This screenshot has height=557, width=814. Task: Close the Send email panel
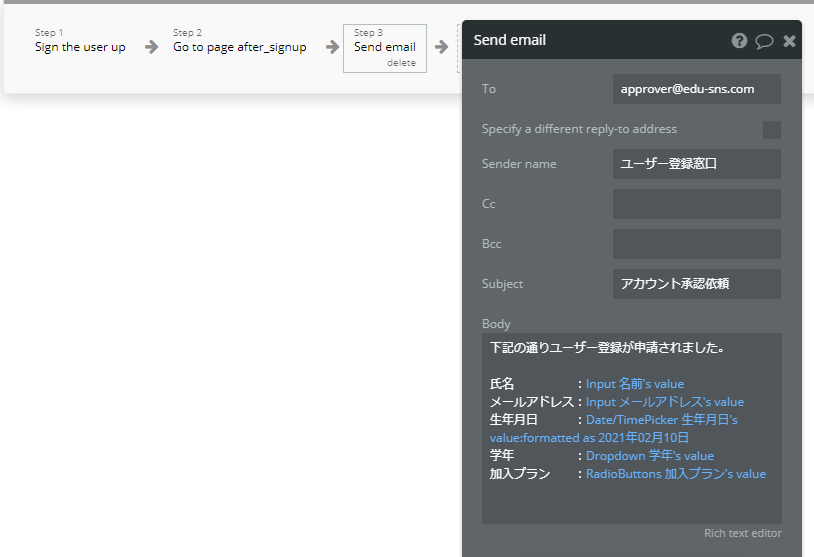coord(789,41)
